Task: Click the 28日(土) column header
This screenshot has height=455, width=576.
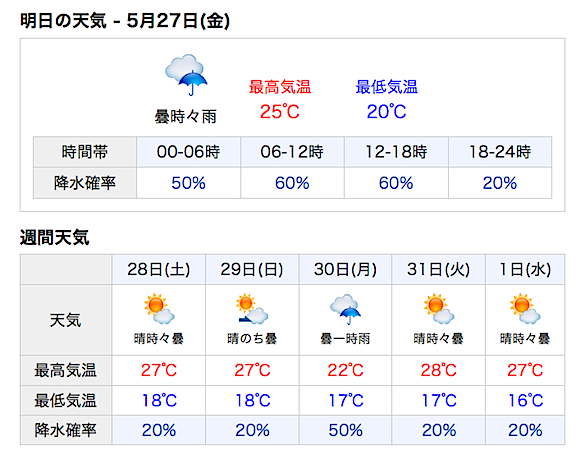Action: [159, 269]
